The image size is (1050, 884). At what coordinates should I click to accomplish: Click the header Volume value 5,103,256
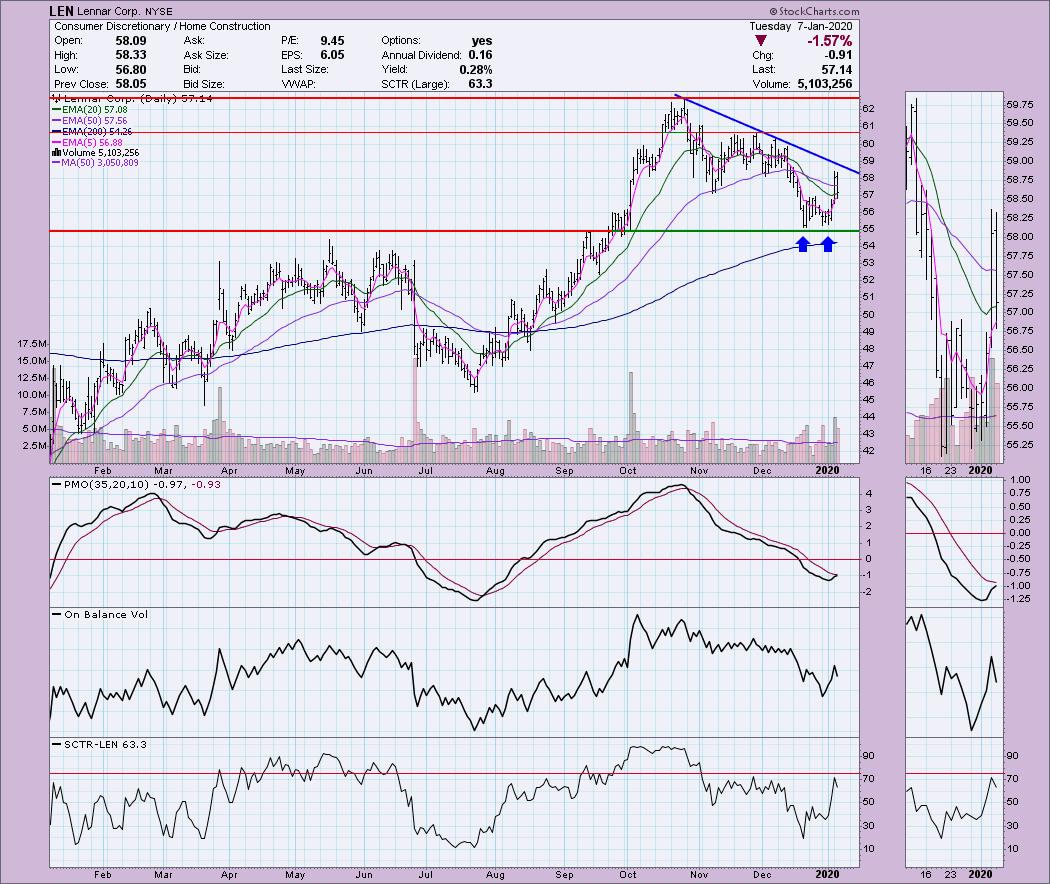pos(825,84)
